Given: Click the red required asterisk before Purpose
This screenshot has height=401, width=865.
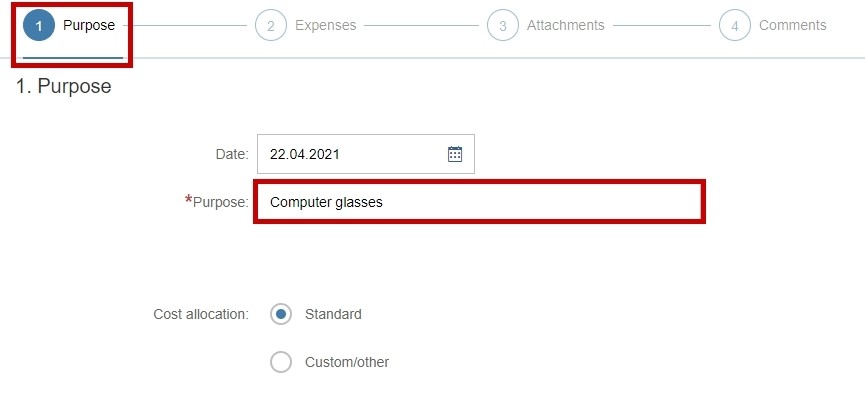Looking at the screenshot, I should pos(189,200).
